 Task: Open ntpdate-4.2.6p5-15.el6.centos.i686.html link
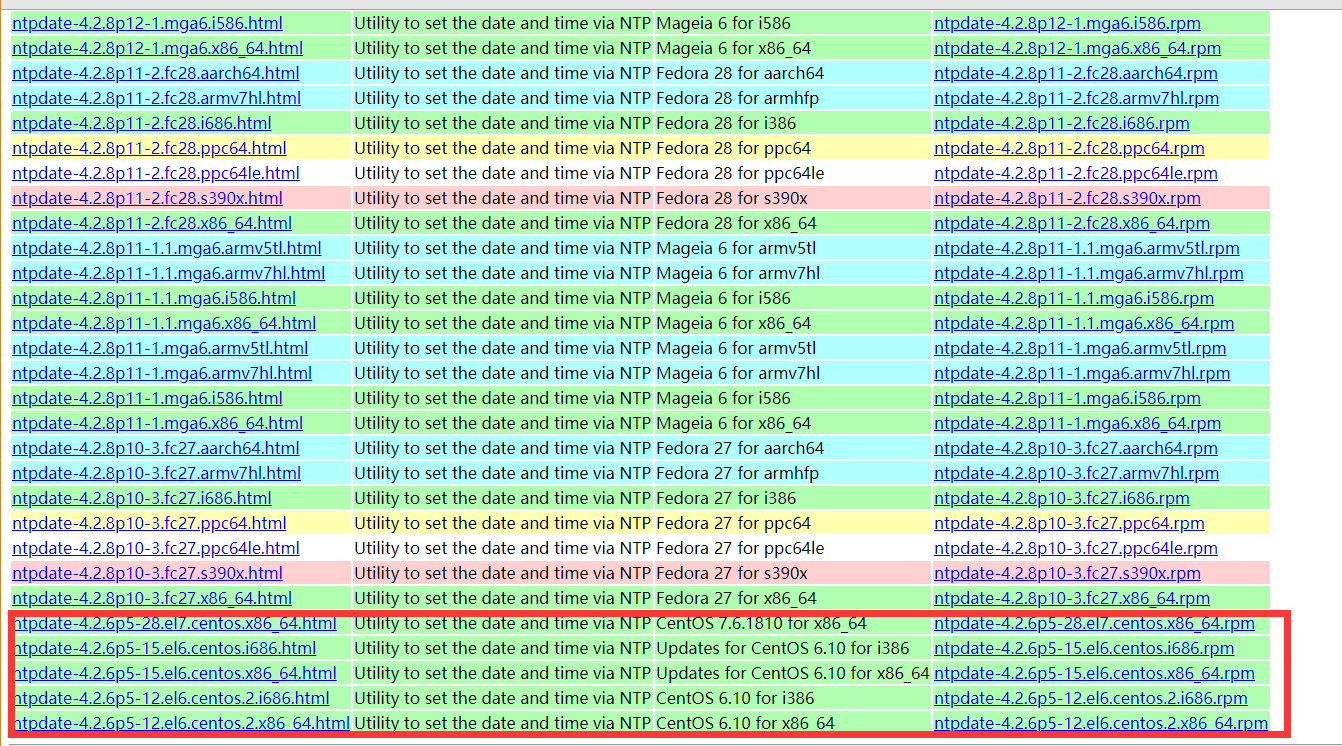coord(165,648)
